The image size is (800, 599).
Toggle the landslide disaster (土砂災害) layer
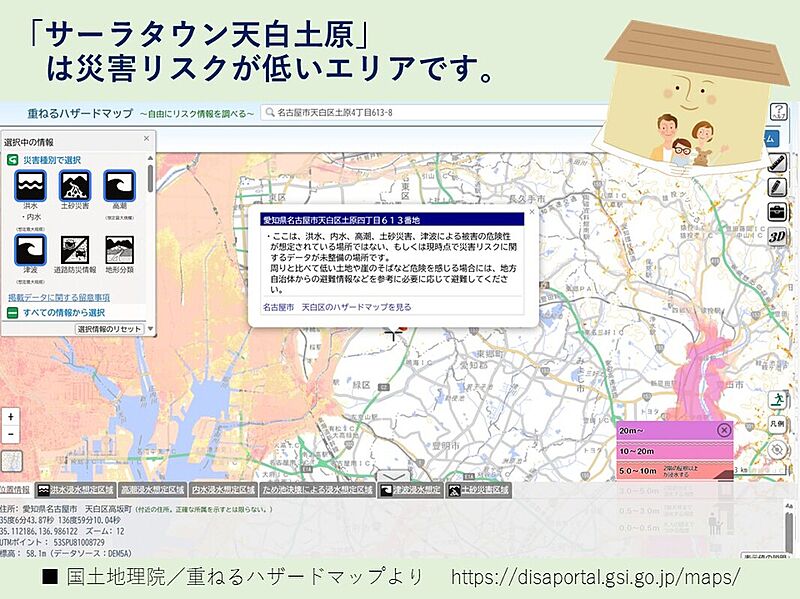[74, 185]
